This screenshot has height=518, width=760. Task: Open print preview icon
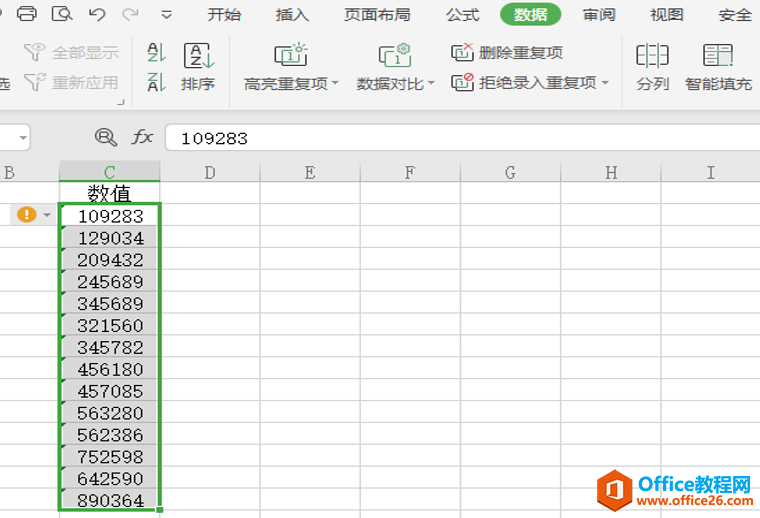[x=62, y=14]
